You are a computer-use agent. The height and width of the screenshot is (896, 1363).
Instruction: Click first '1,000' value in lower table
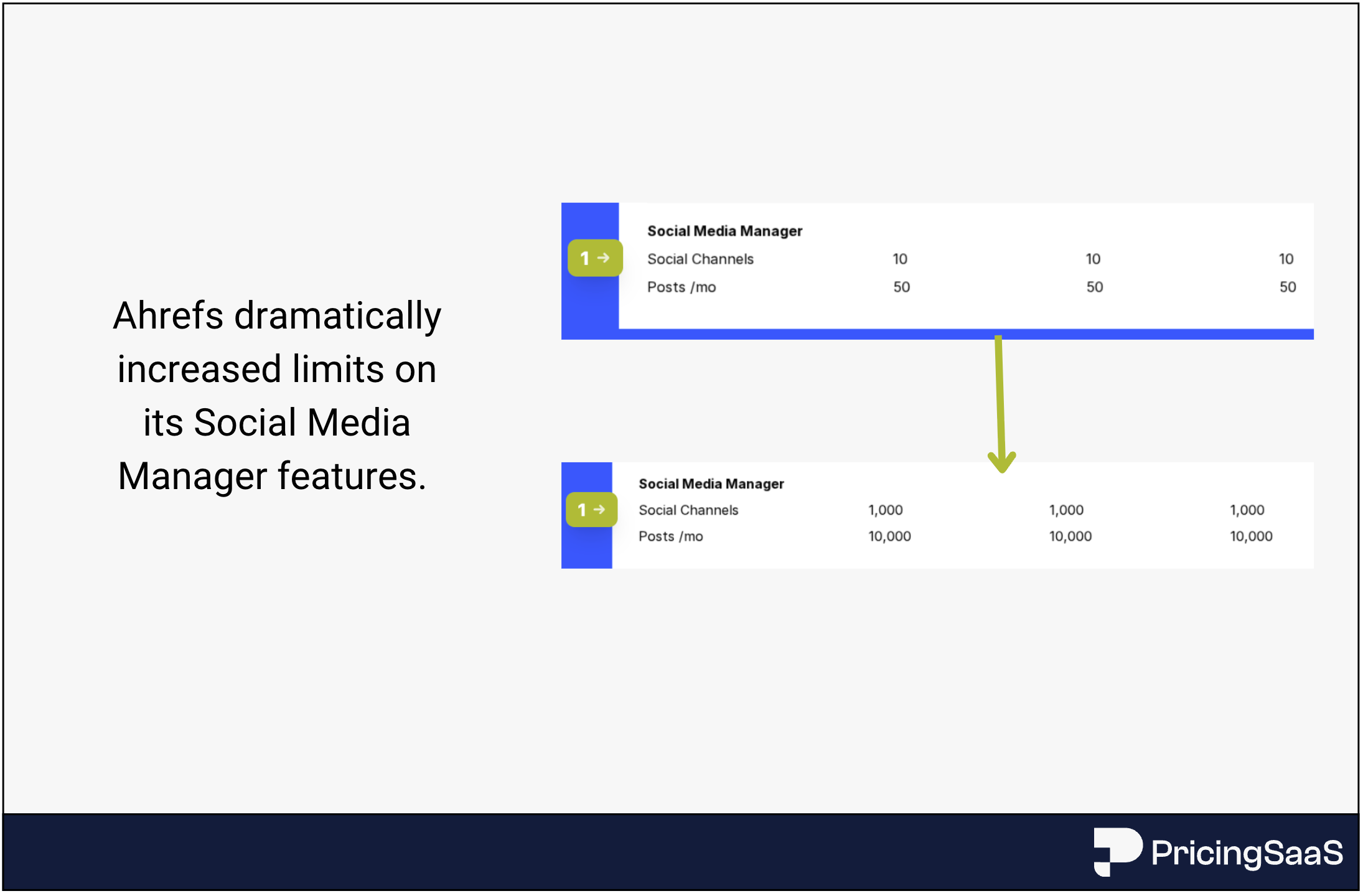(885, 510)
